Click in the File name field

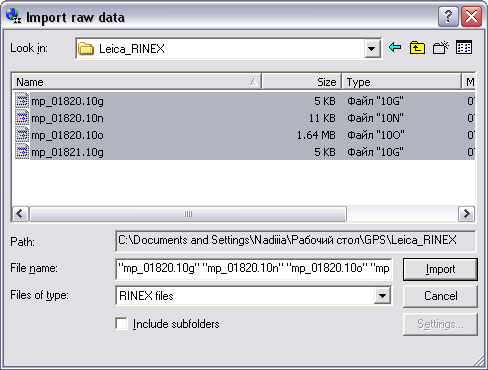pyautogui.click(x=254, y=269)
